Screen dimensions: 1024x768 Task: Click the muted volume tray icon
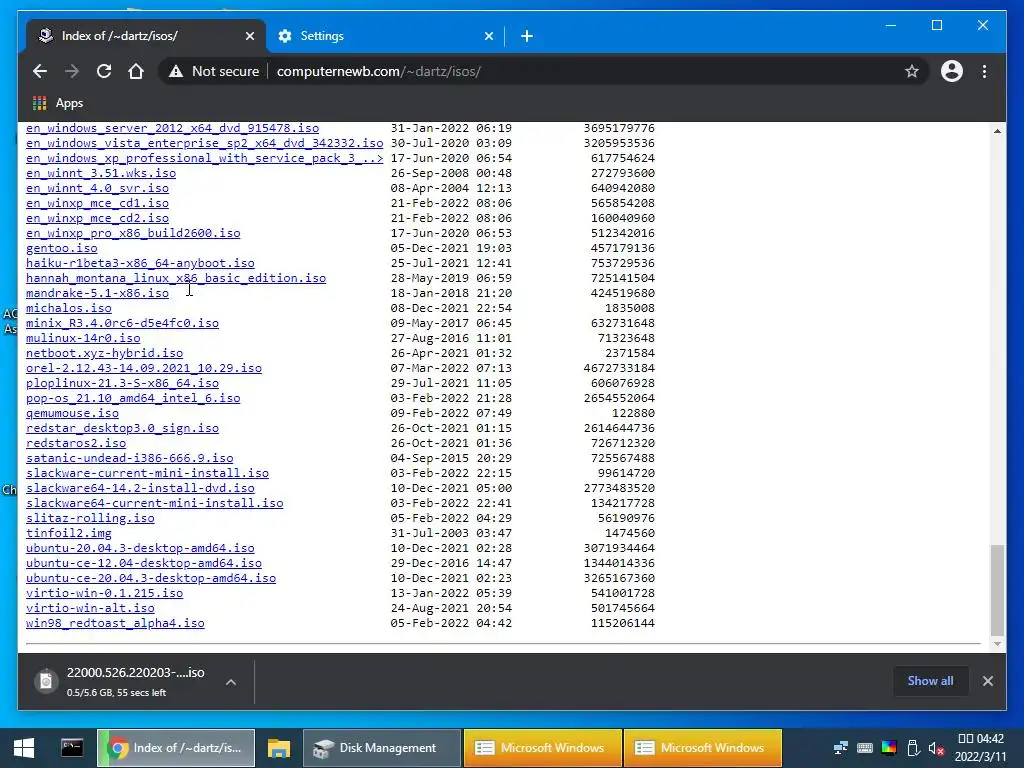[936, 748]
